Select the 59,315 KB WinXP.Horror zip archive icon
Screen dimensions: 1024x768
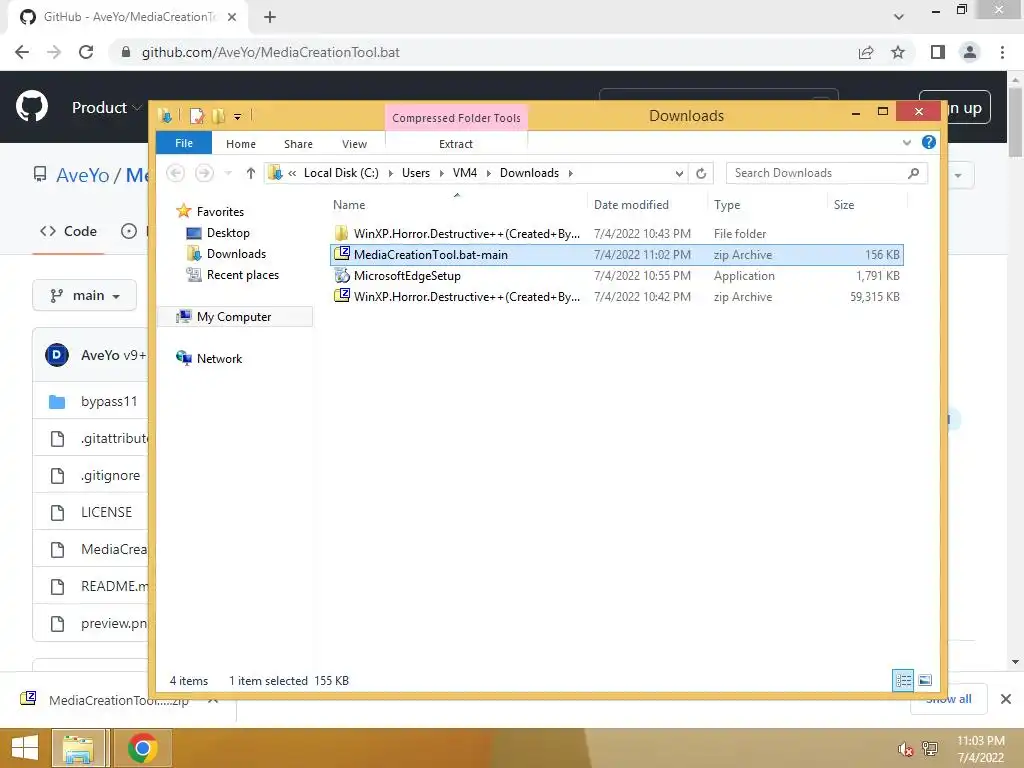click(342, 296)
